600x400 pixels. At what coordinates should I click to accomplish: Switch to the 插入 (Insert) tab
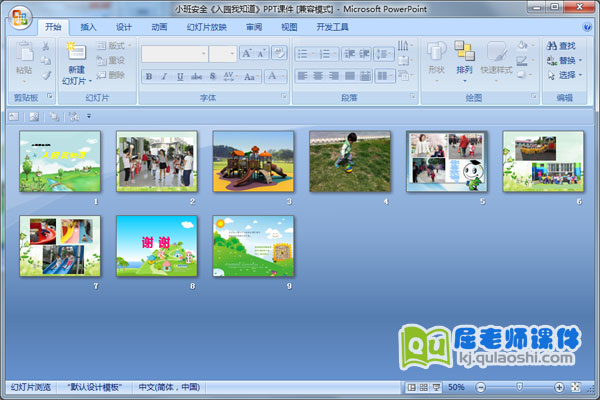click(88, 27)
